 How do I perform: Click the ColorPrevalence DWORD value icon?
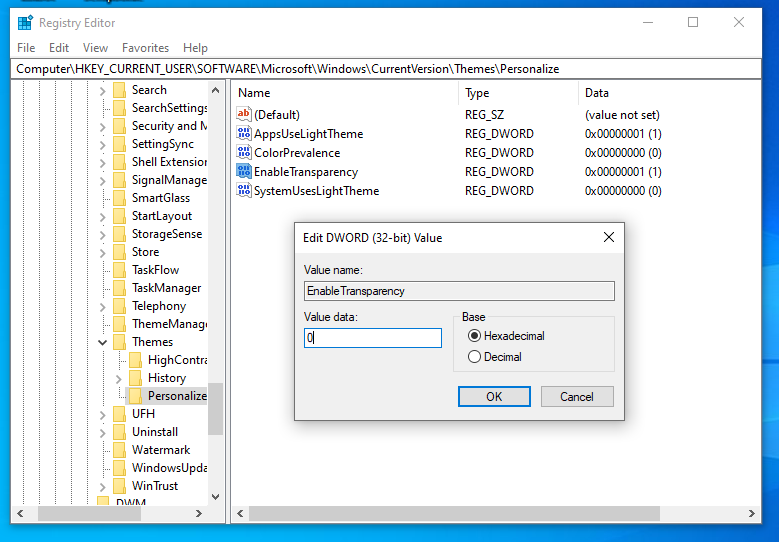(244, 153)
